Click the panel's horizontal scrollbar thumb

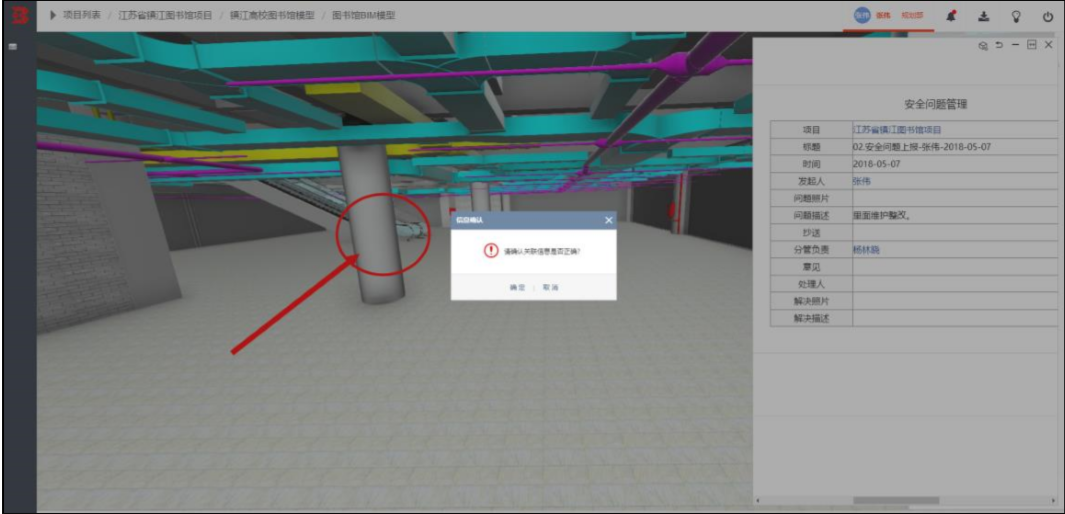[x=896, y=500]
